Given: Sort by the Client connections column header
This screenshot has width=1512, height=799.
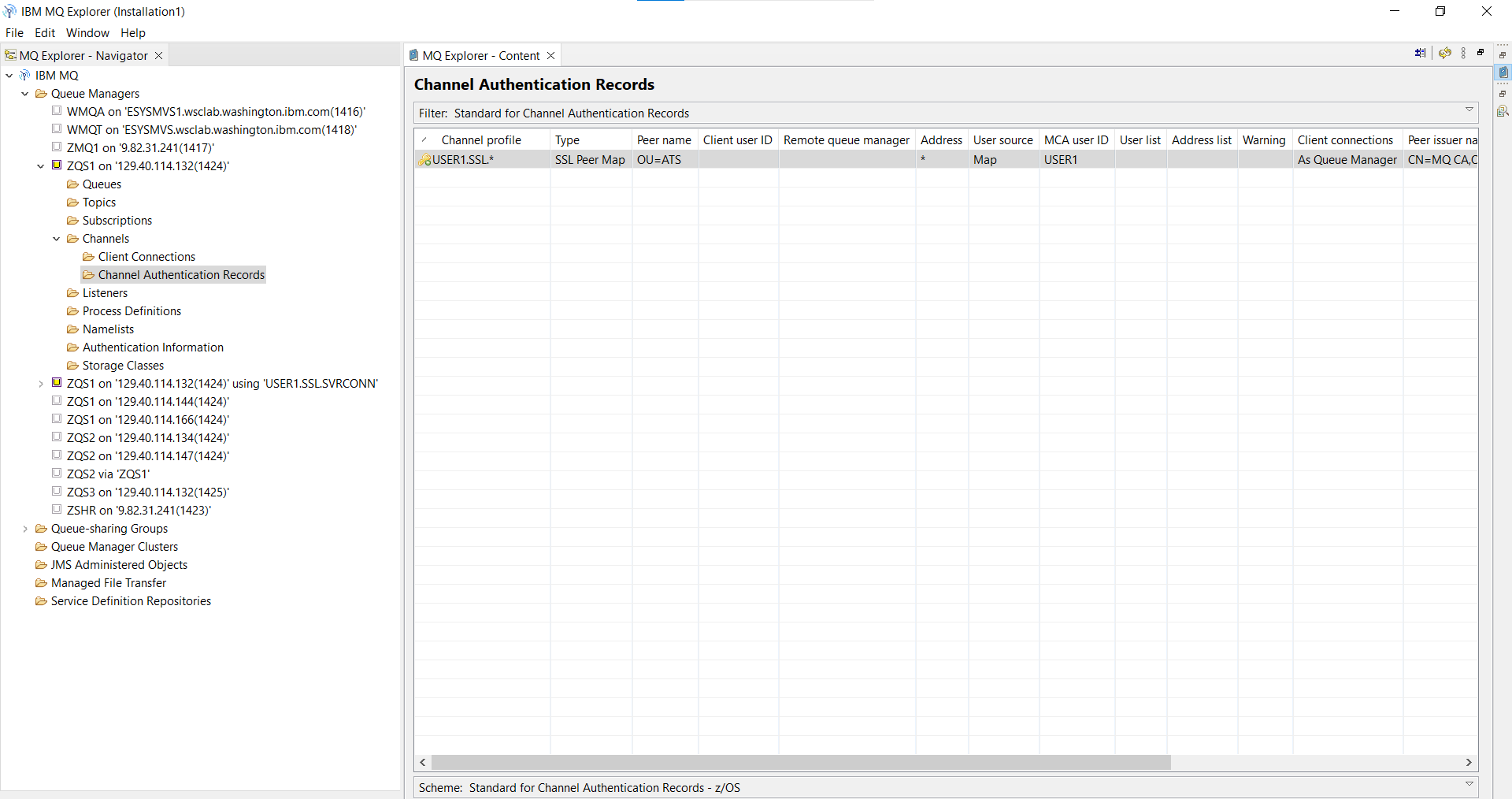Looking at the screenshot, I should (x=1347, y=140).
